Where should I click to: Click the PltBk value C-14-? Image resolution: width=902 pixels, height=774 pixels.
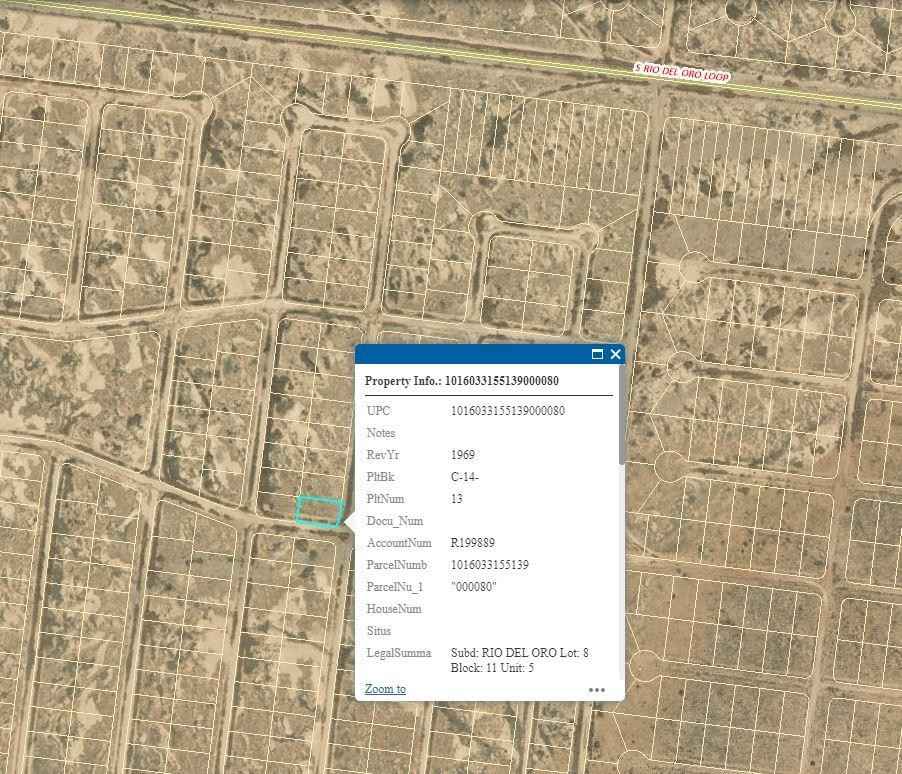pos(464,477)
